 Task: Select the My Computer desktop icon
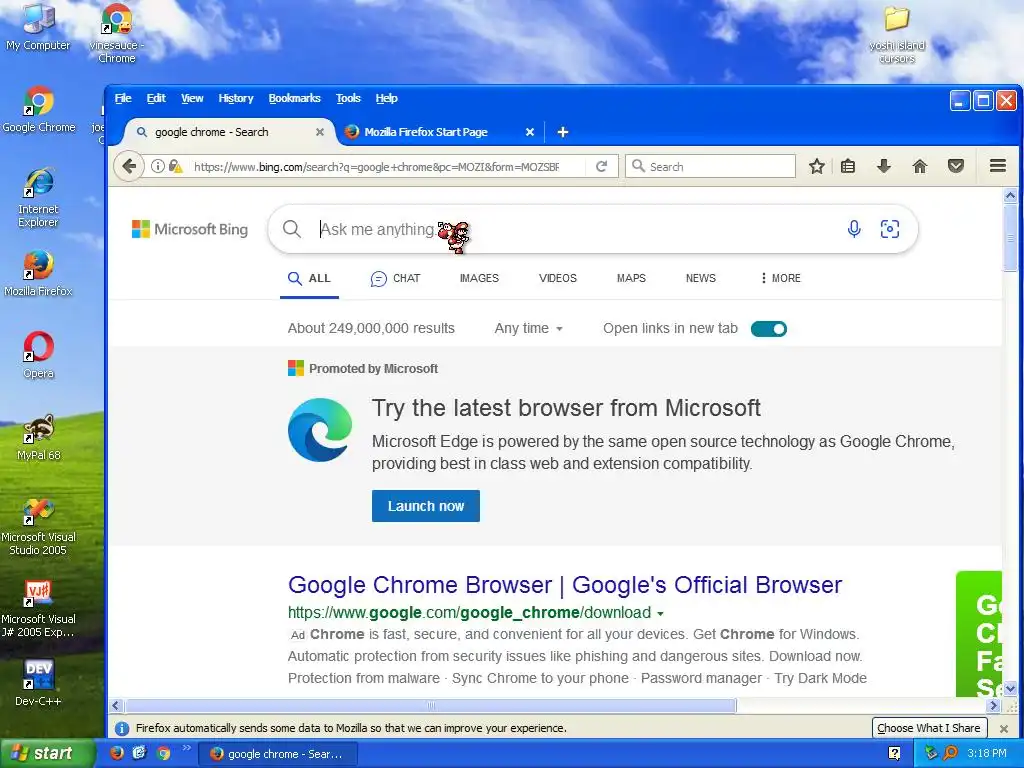38,27
